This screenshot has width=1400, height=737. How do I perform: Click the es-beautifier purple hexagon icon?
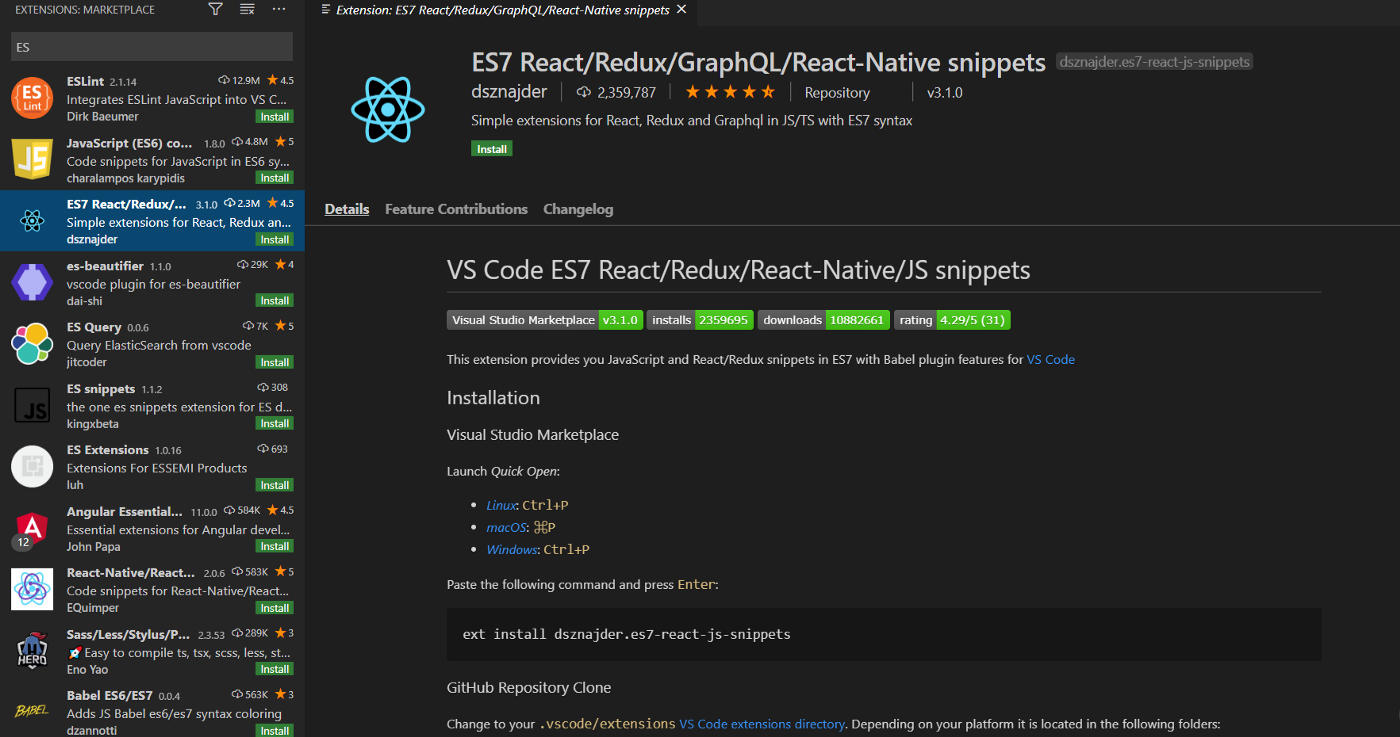[x=32, y=283]
